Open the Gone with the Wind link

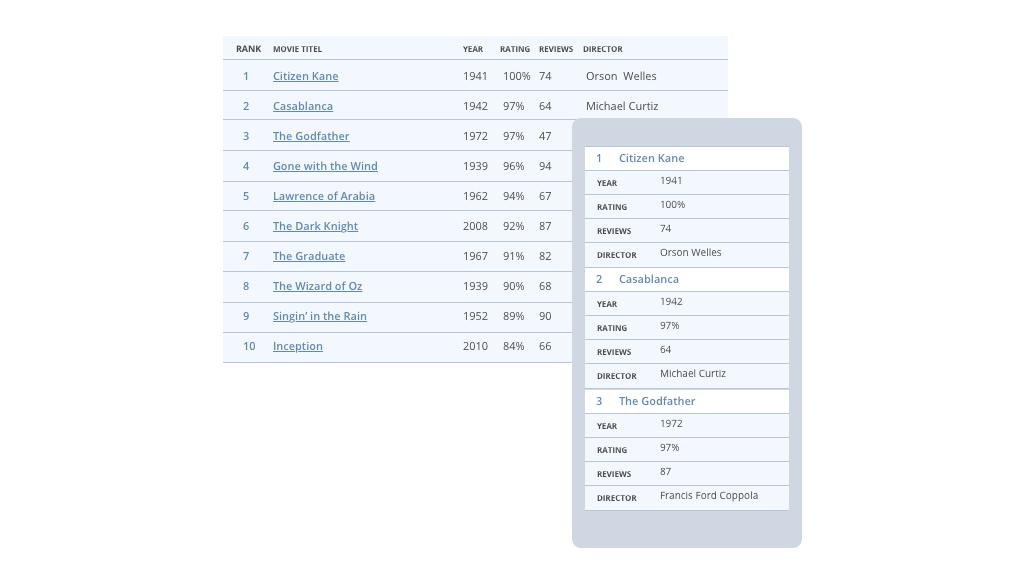tap(325, 166)
